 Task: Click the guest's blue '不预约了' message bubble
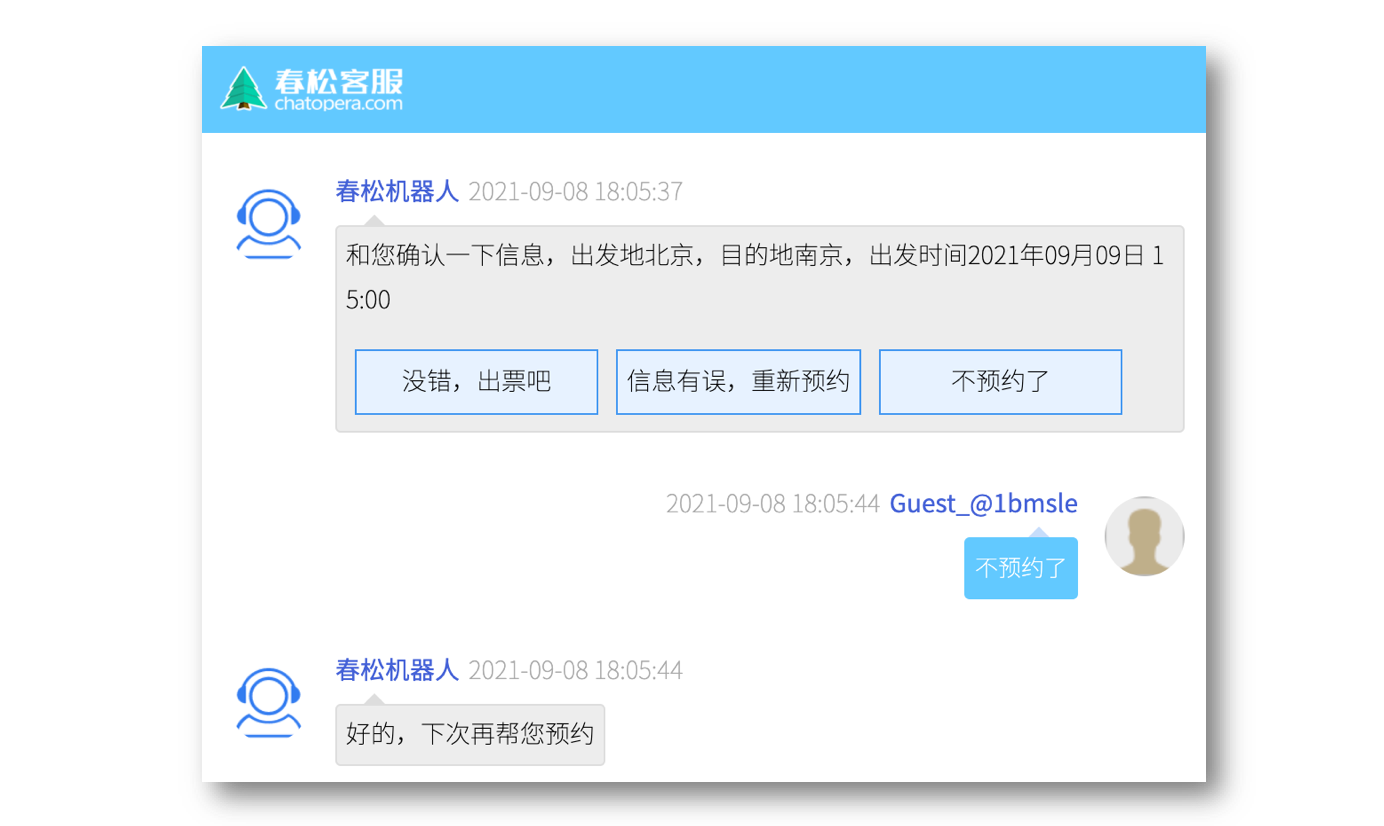[x=1020, y=568]
